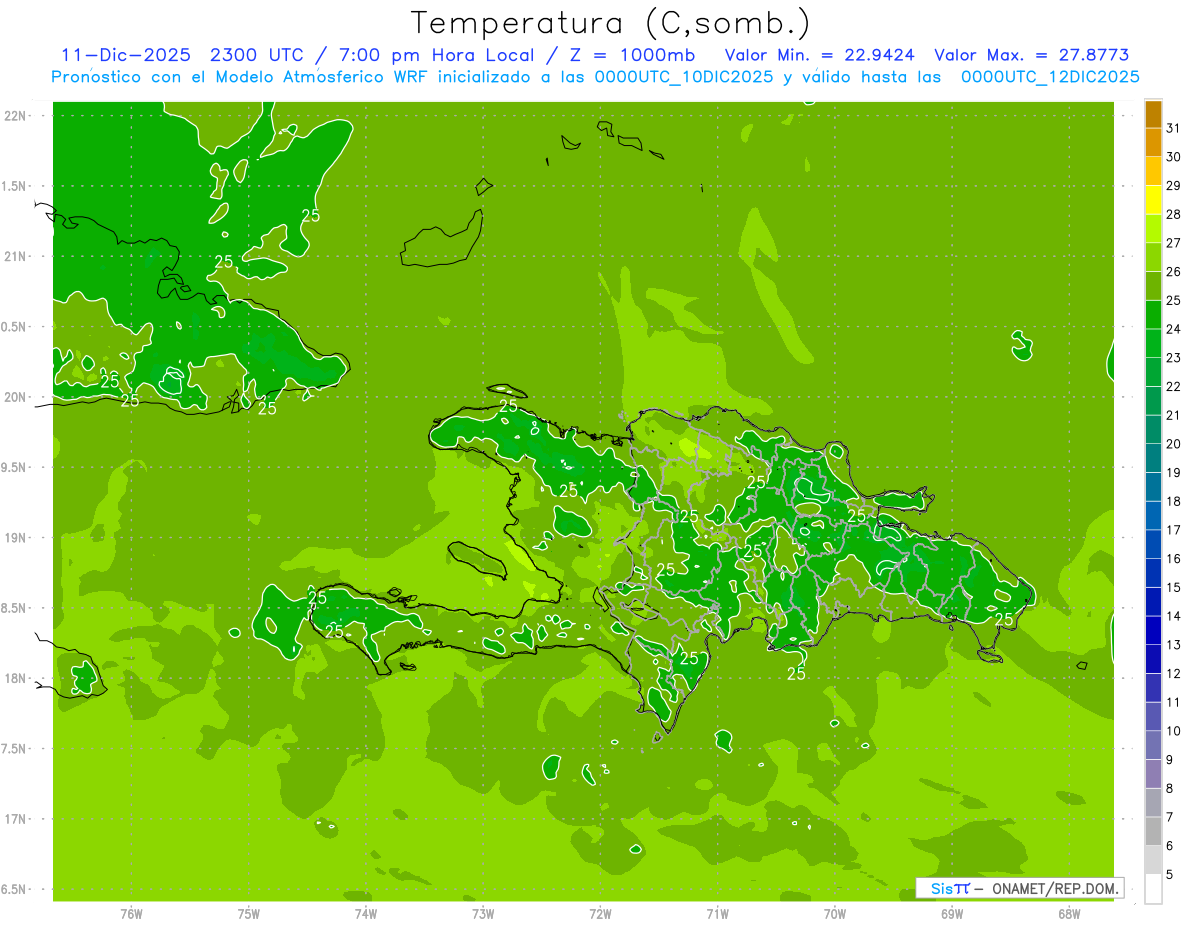Image resolution: width=1200 pixels, height=927 pixels.
Task: Click the dark orange swatch atop the color scale
Action: point(1153,115)
